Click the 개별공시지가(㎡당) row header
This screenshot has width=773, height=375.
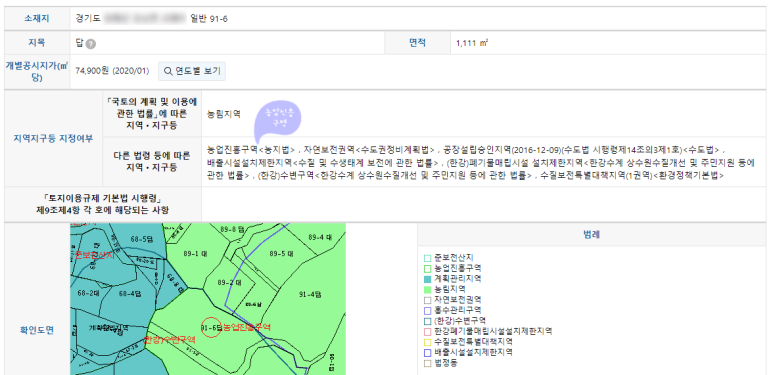click(36, 71)
